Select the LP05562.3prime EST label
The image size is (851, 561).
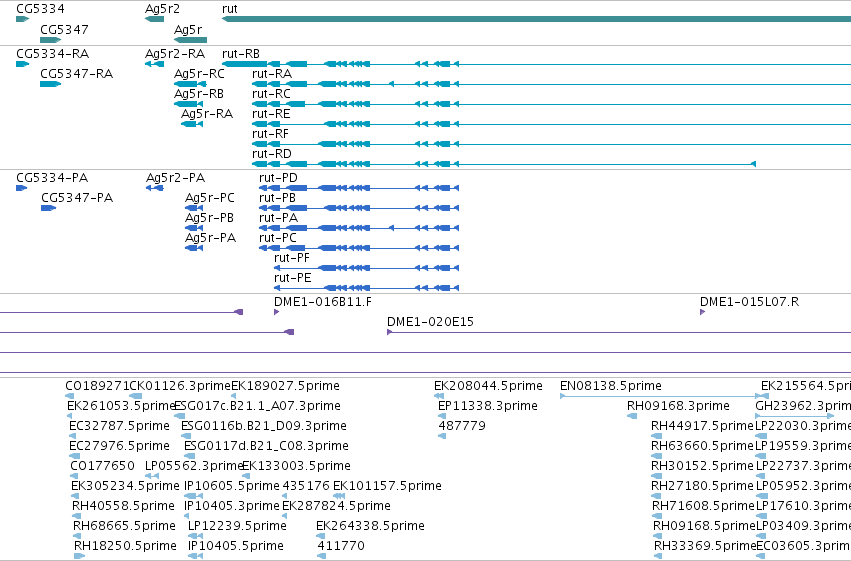pyautogui.click(x=194, y=467)
